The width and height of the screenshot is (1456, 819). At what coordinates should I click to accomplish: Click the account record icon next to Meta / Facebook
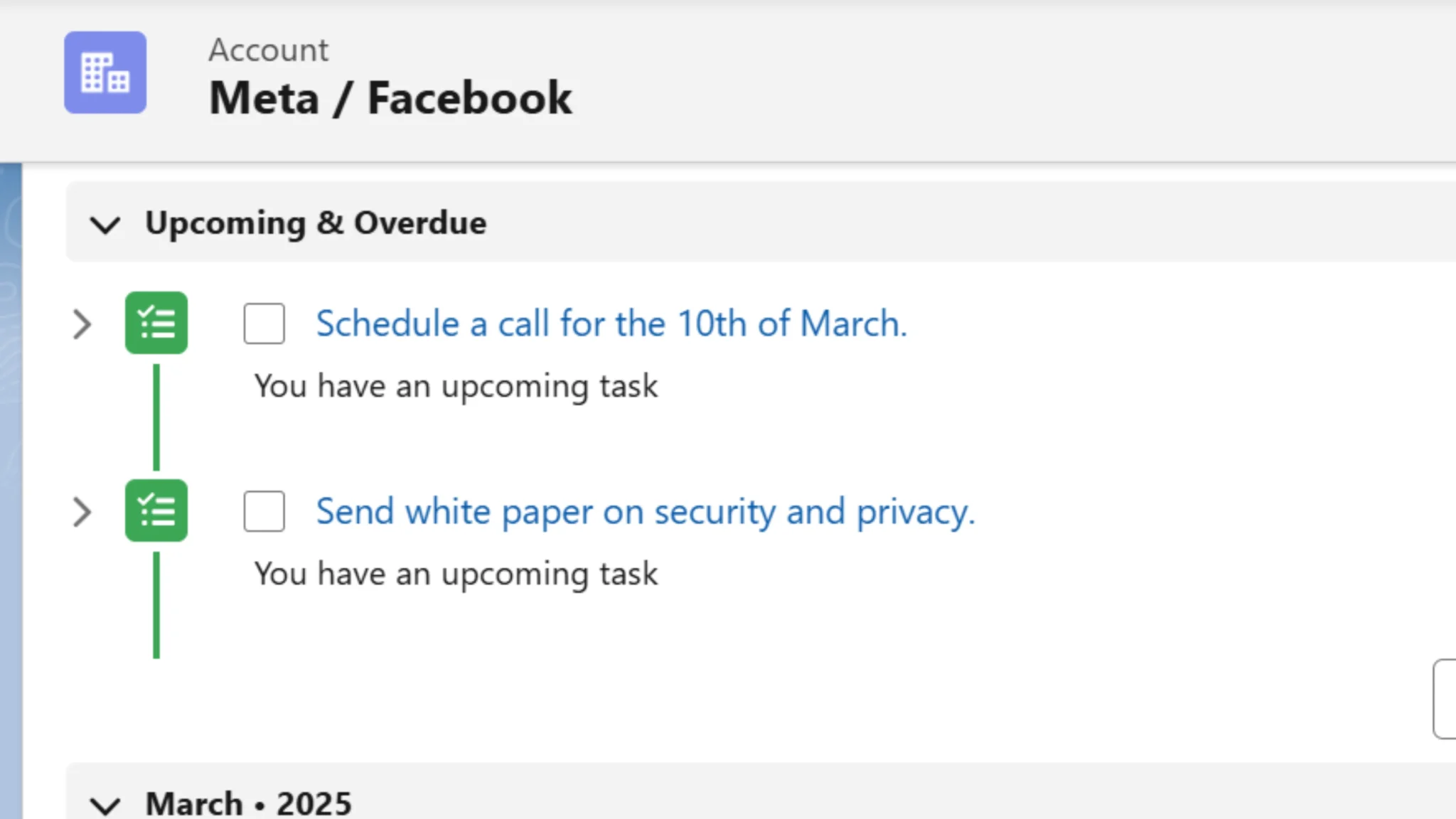[x=105, y=71]
